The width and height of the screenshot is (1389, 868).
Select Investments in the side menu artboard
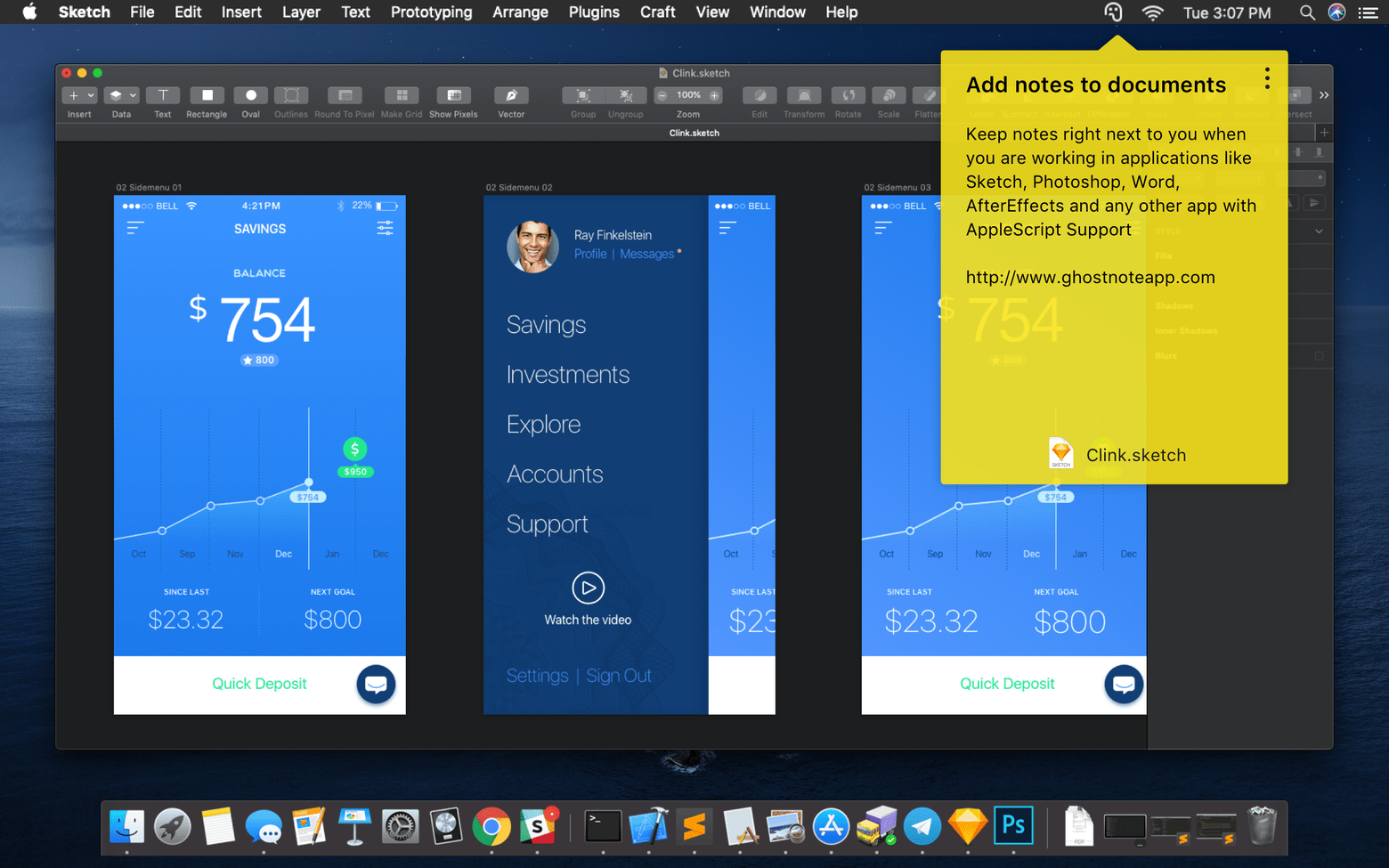(x=568, y=375)
